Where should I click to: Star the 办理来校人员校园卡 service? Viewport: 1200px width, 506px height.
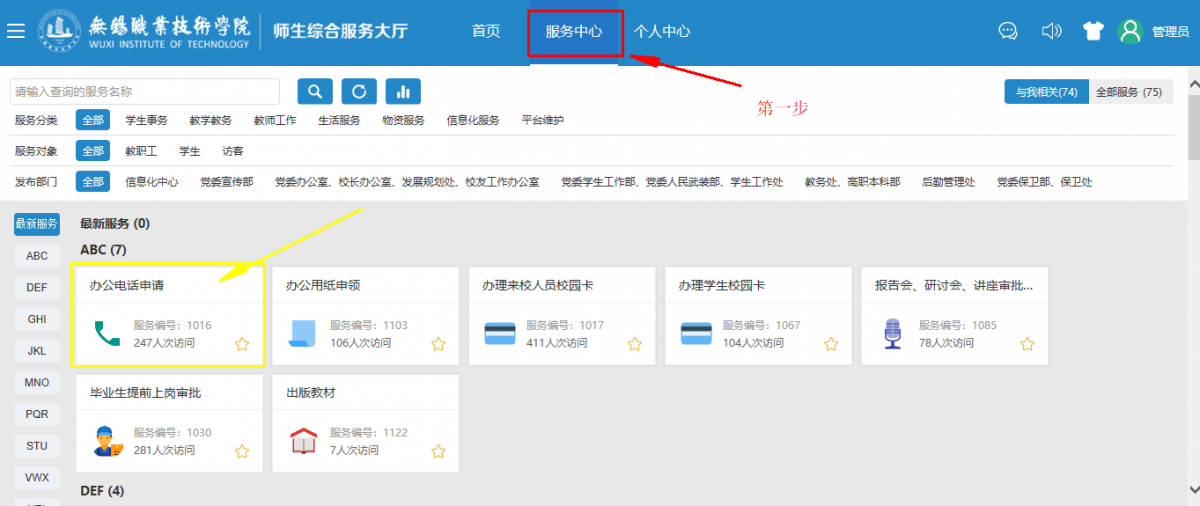pos(634,344)
